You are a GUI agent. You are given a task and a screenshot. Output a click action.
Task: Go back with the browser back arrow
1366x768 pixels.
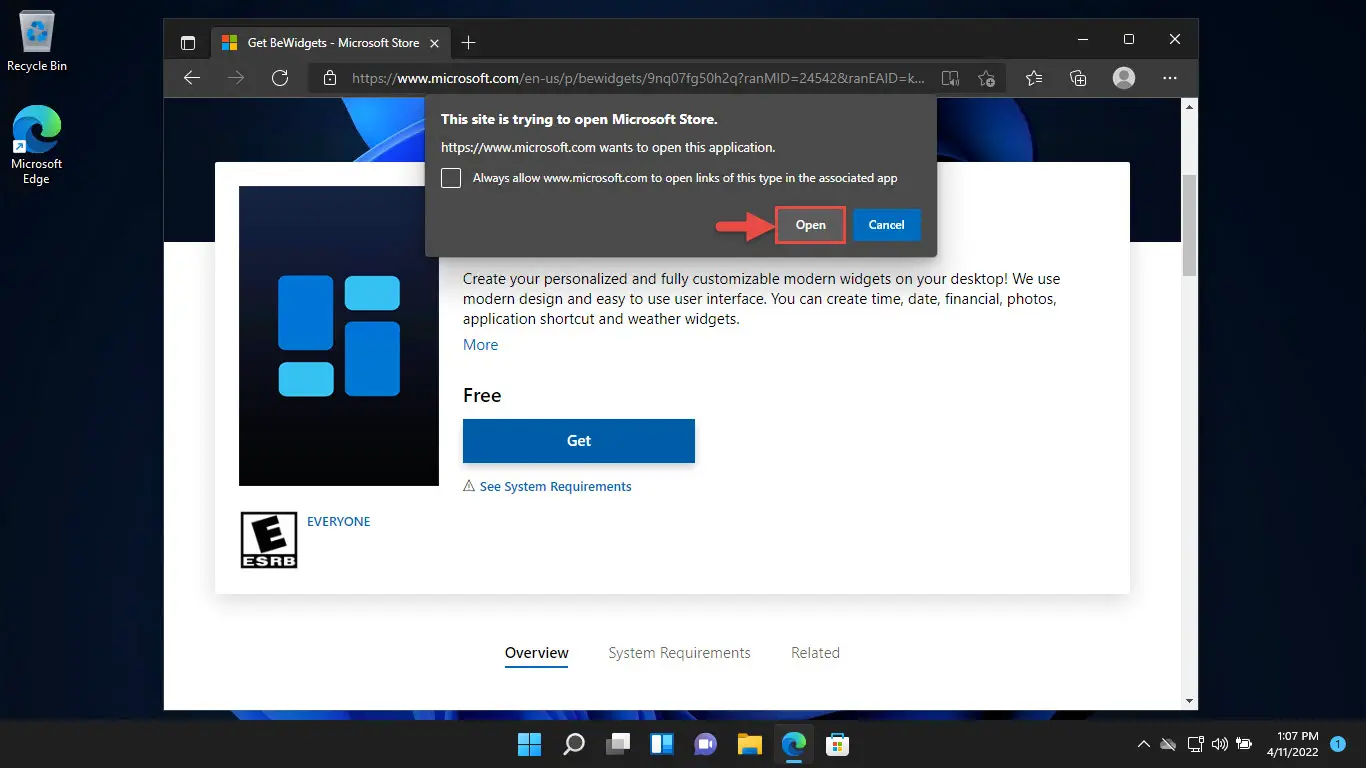click(192, 78)
